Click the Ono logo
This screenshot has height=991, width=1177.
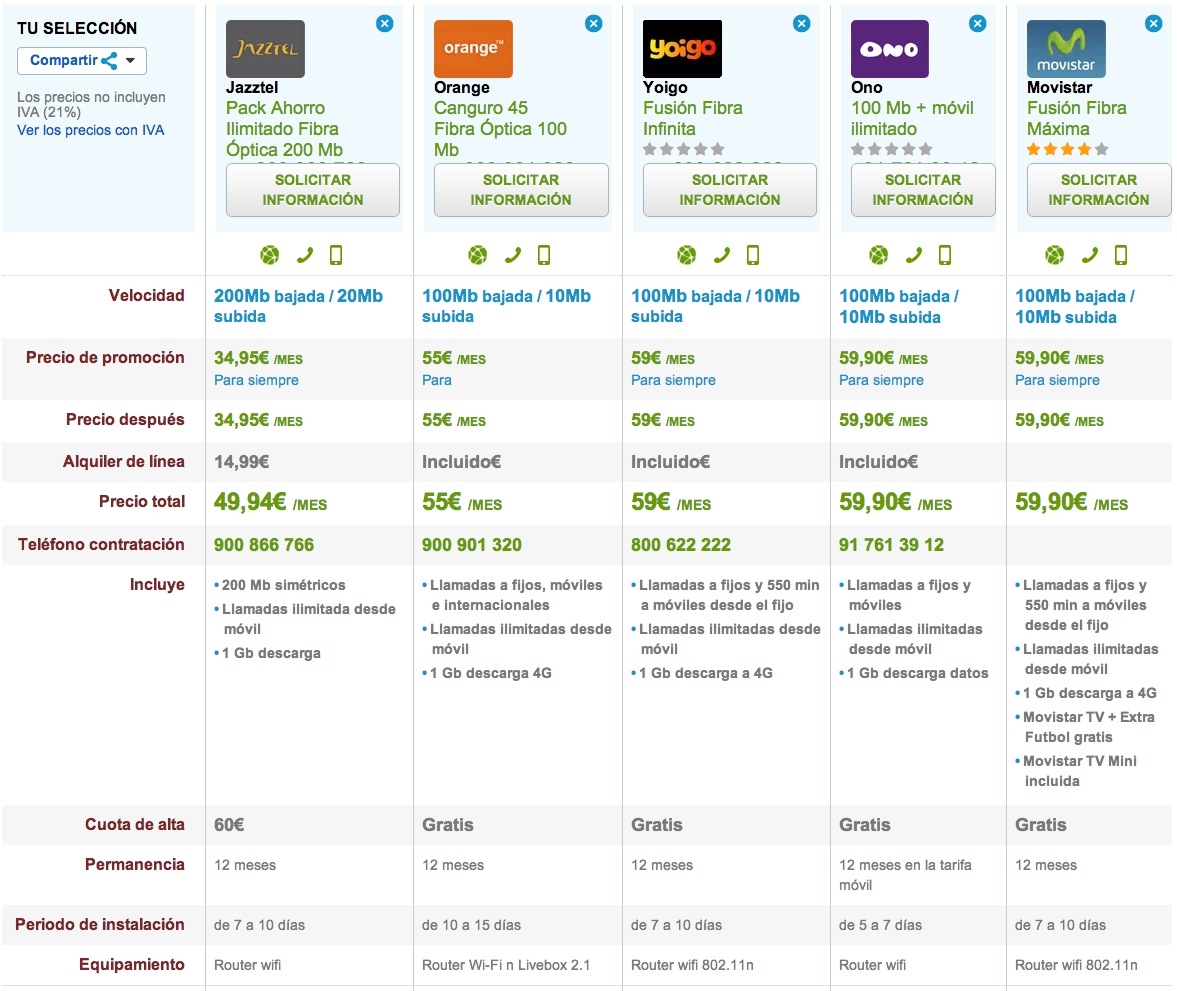point(890,49)
